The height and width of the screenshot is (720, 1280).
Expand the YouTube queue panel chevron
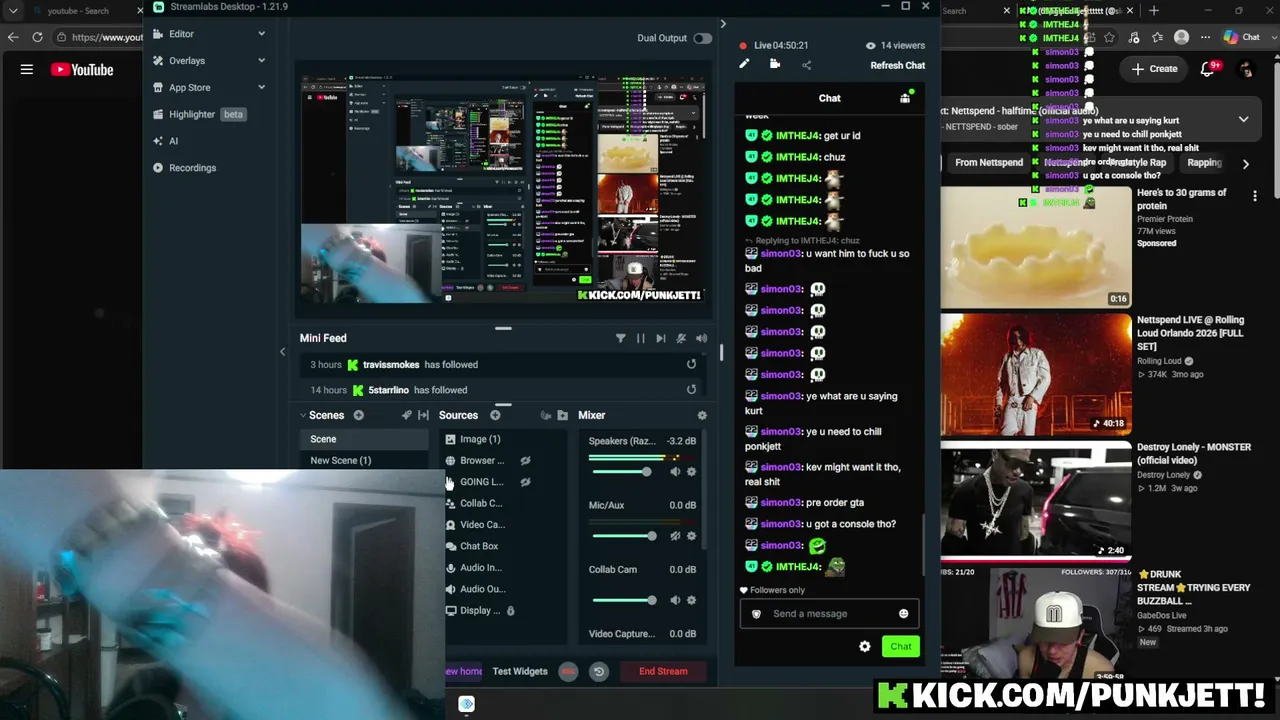pos(1243,119)
